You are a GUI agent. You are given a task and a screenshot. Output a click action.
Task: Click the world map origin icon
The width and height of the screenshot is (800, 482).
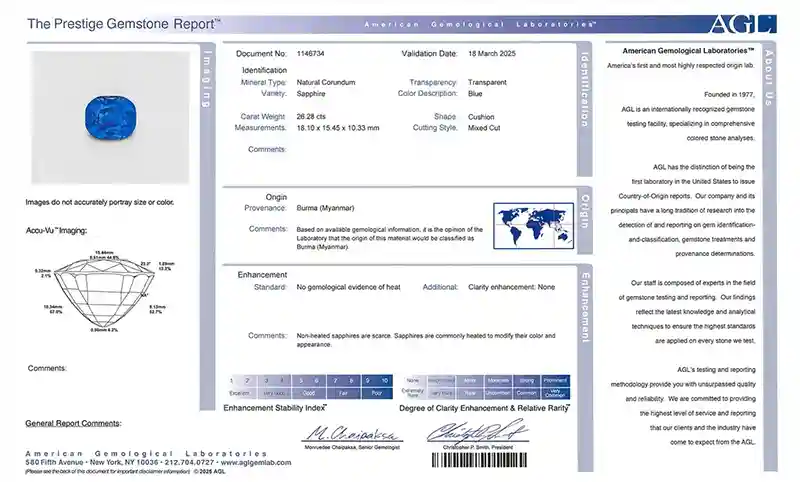[532, 226]
